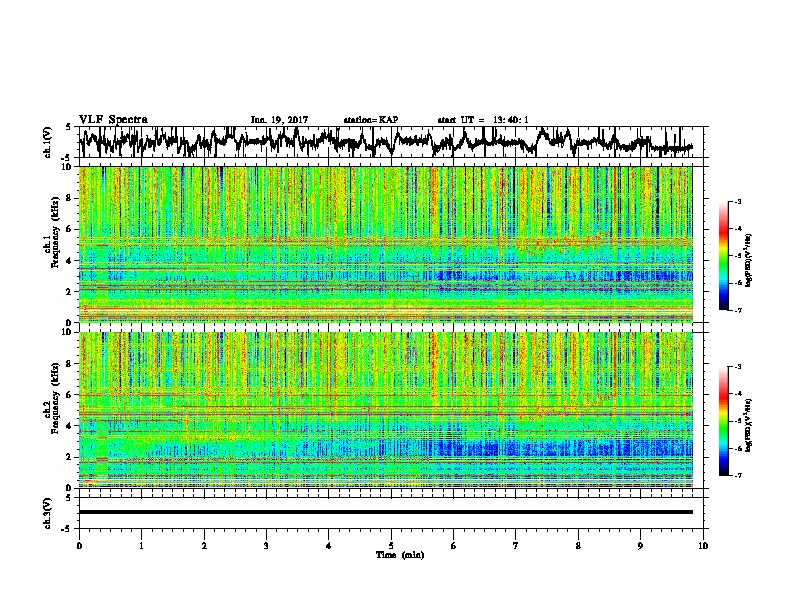
Task: Click the time axis tick label "0"
Action: coord(79,545)
